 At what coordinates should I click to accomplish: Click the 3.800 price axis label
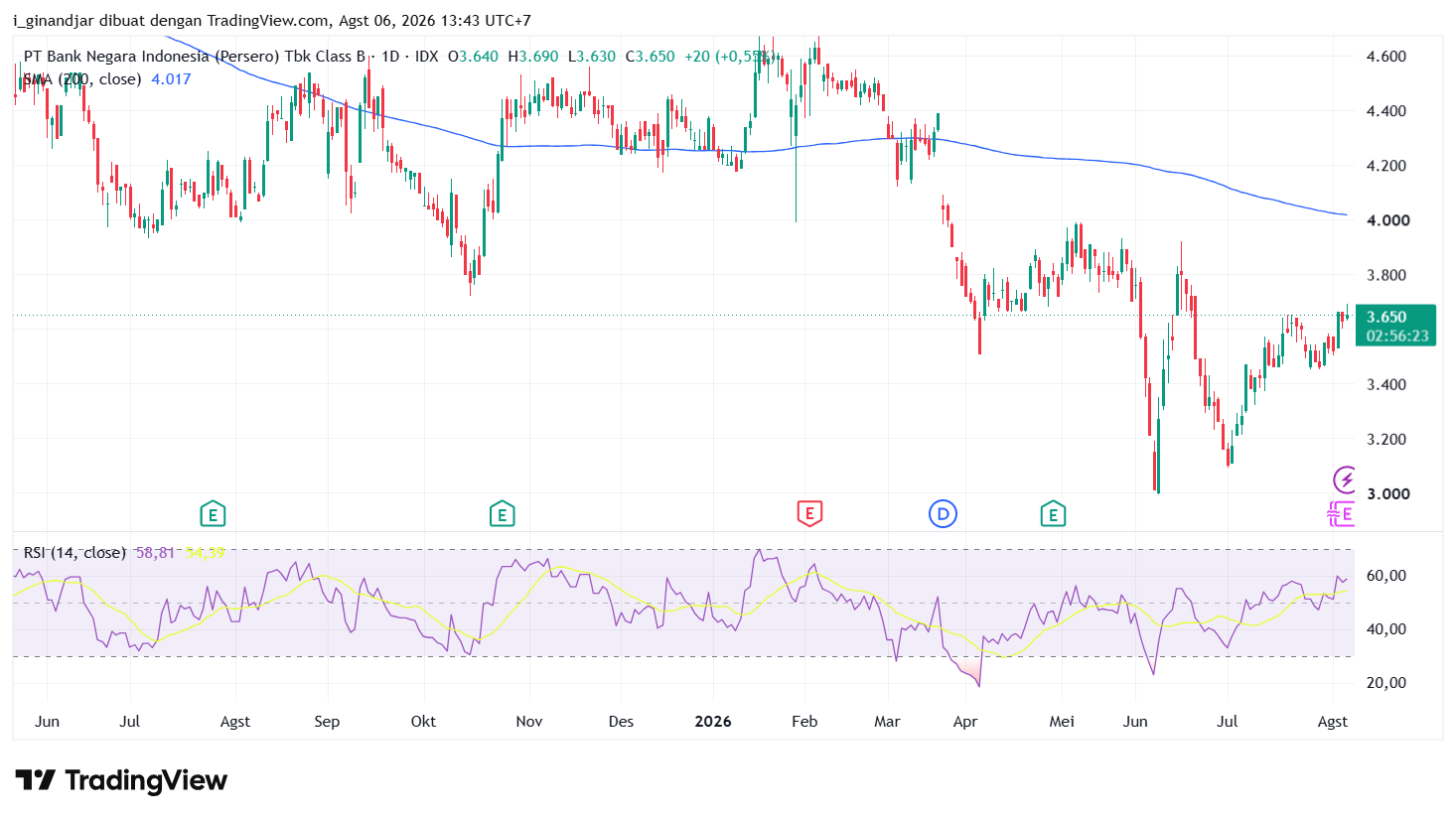[1386, 275]
